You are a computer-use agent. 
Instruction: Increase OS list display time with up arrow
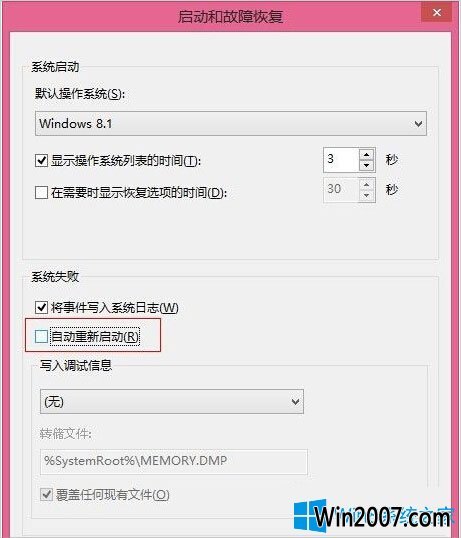(367, 154)
